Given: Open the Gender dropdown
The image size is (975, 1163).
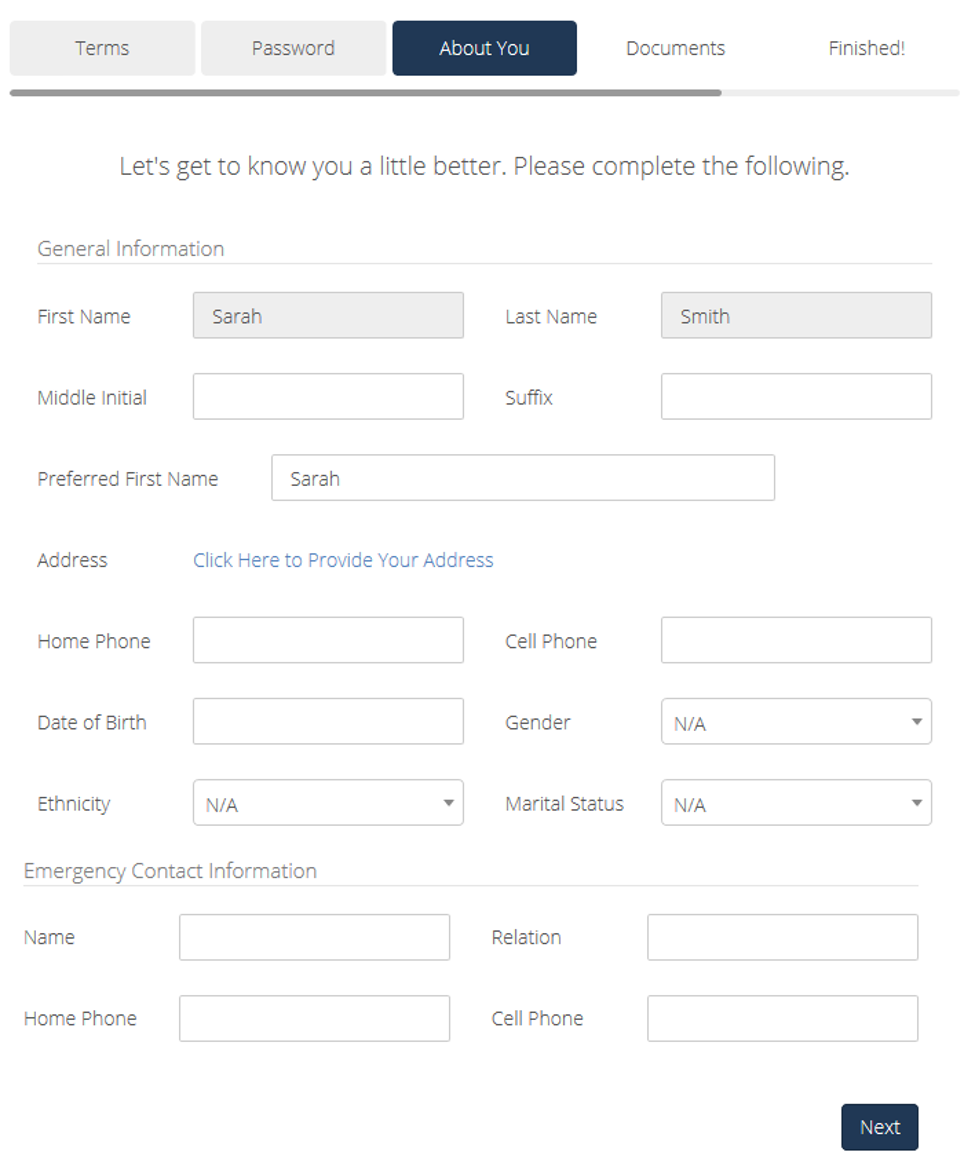Looking at the screenshot, I should (x=796, y=721).
